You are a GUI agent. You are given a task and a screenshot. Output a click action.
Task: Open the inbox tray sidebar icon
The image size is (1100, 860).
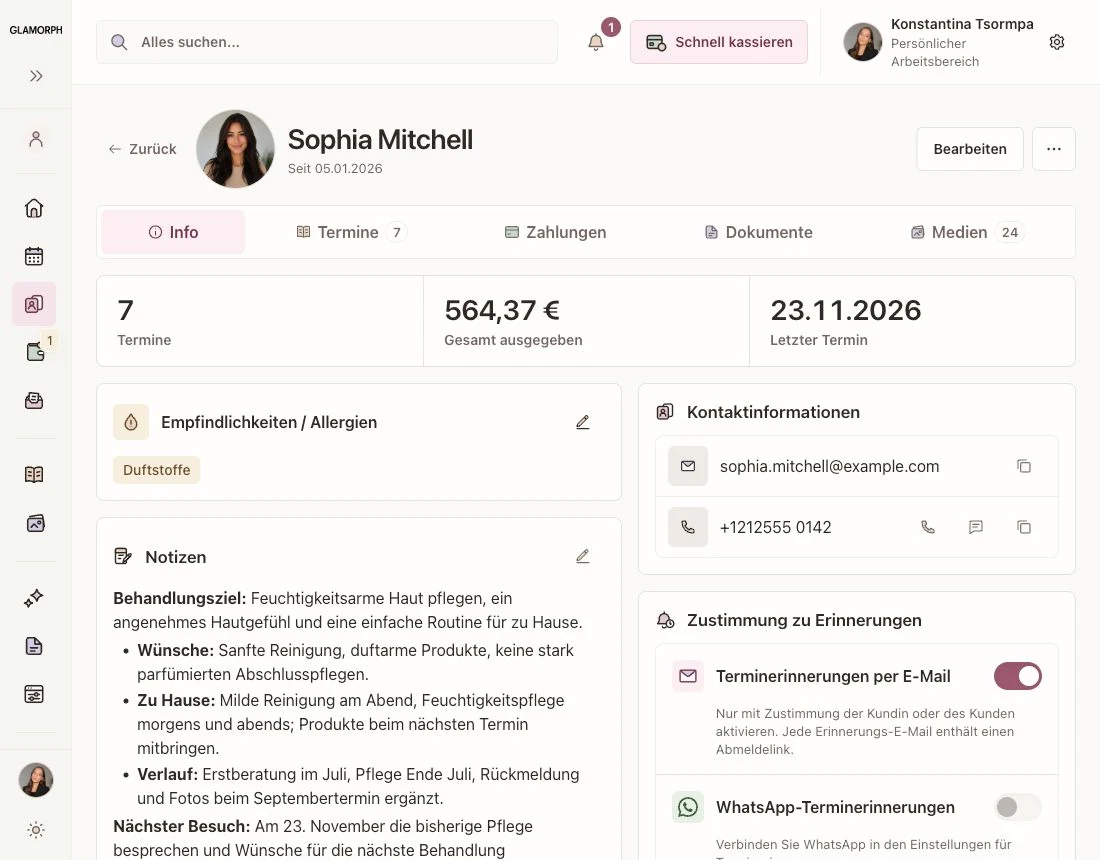click(x=34, y=401)
